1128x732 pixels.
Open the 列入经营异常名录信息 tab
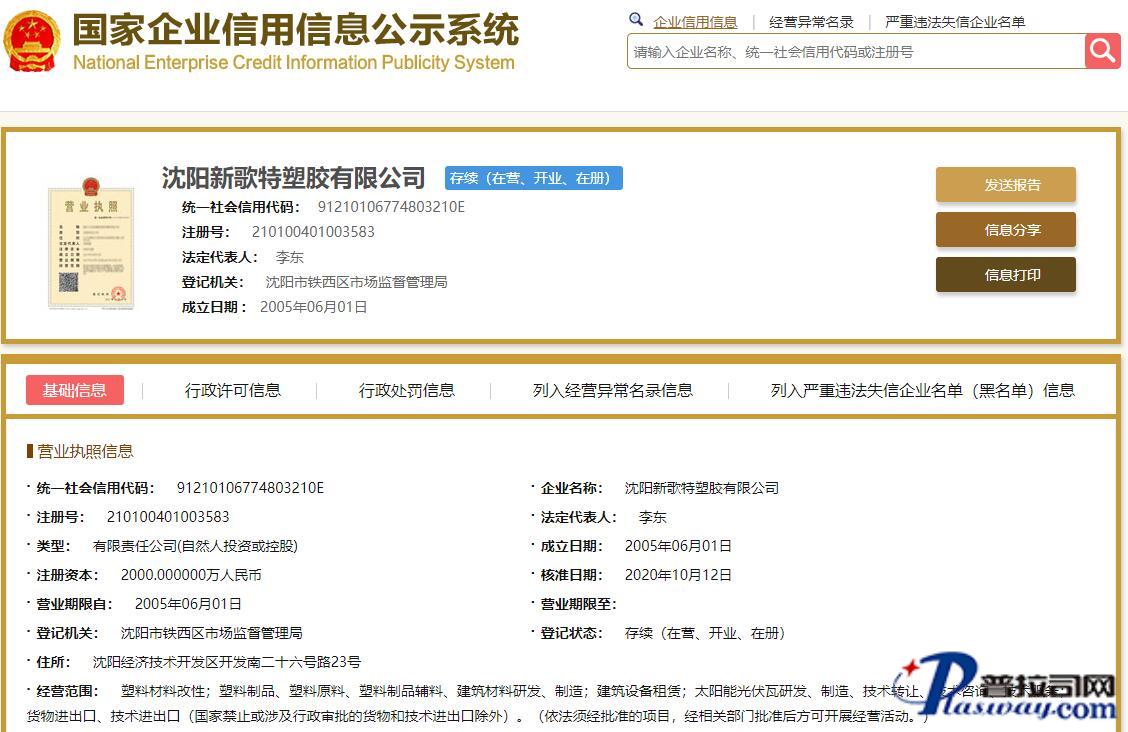pos(613,390)
